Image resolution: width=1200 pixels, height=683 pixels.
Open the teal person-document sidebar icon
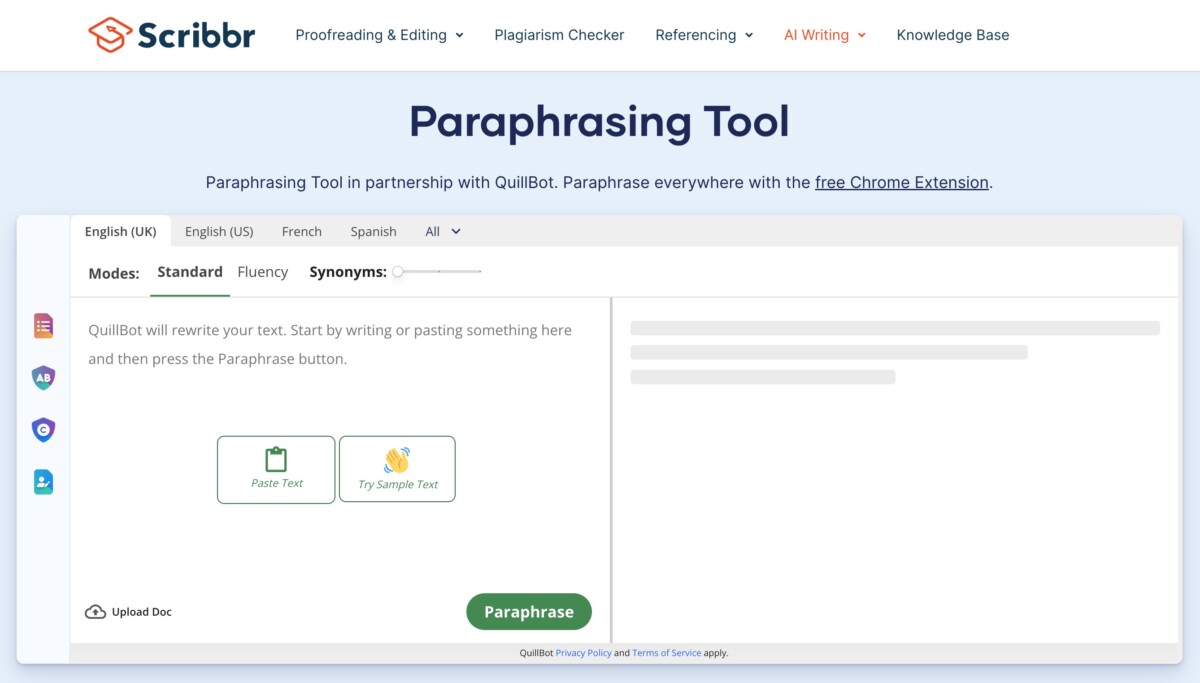pos(43,482)
